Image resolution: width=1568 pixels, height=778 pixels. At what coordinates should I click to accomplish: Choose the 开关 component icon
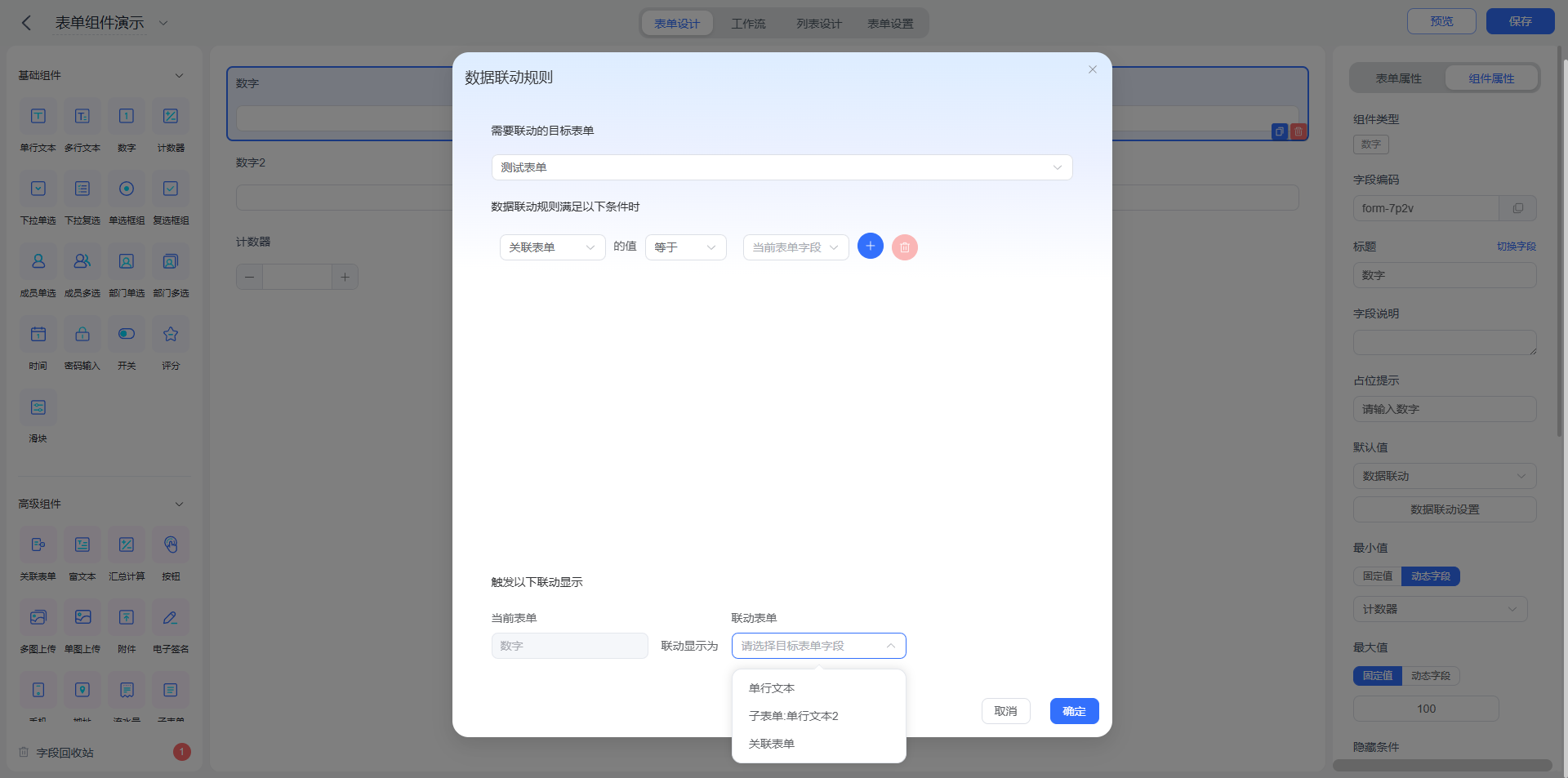coord(127,334)
